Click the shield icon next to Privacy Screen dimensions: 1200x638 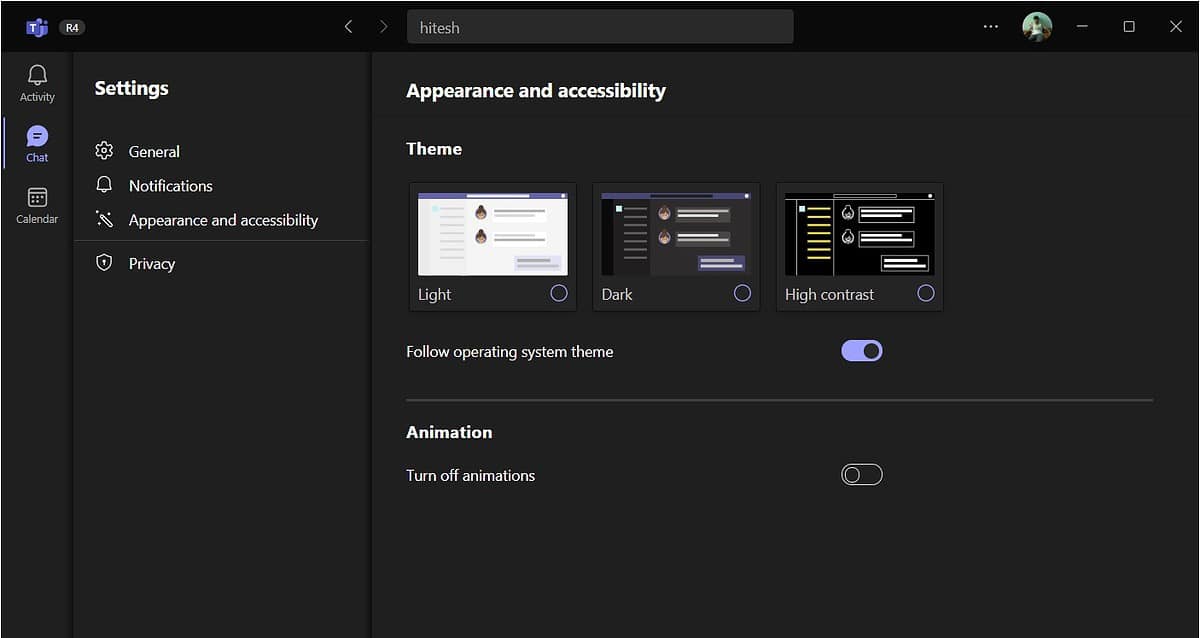(104, 263)
